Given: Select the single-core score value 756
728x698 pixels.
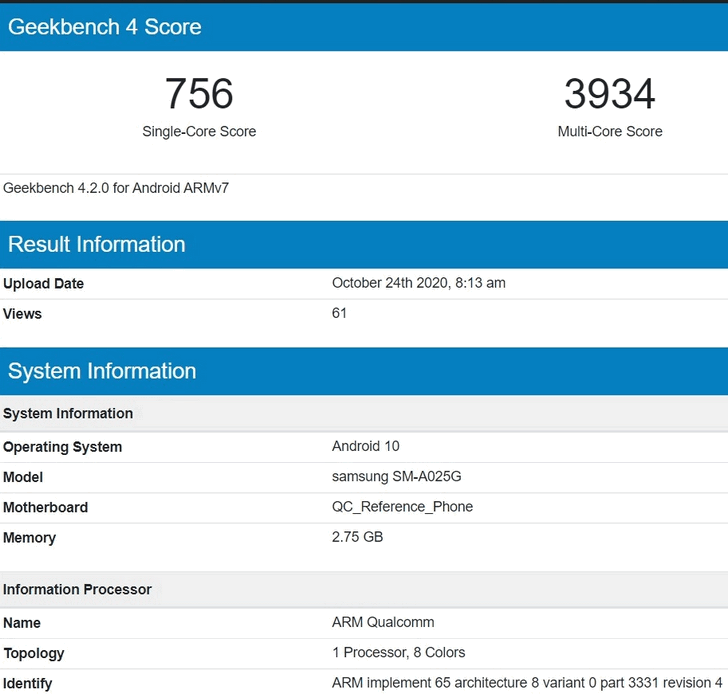Looking at the screenshot, I should click(199, 94).
